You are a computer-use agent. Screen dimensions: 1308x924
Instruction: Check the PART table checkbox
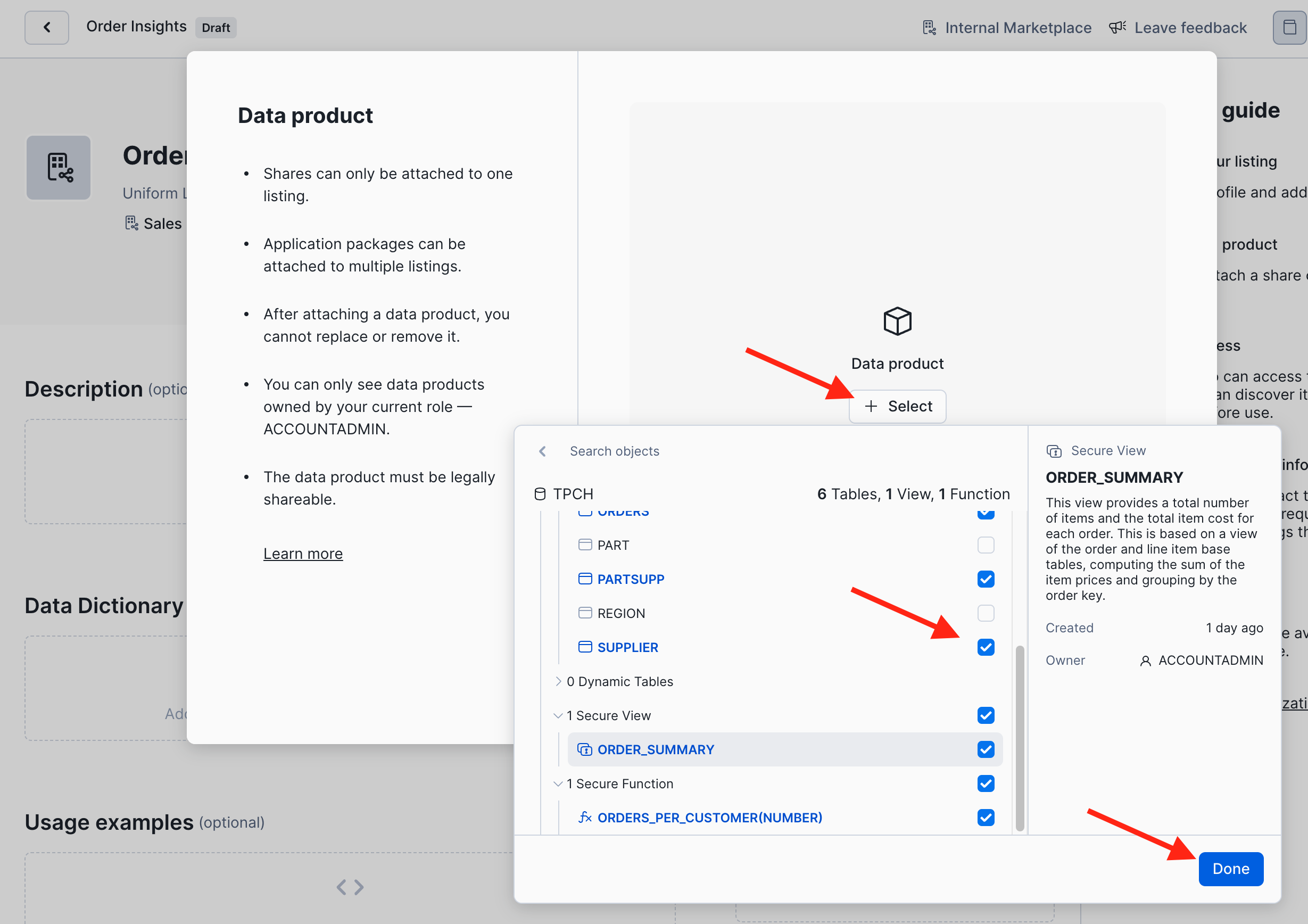[x=986, y=545]
